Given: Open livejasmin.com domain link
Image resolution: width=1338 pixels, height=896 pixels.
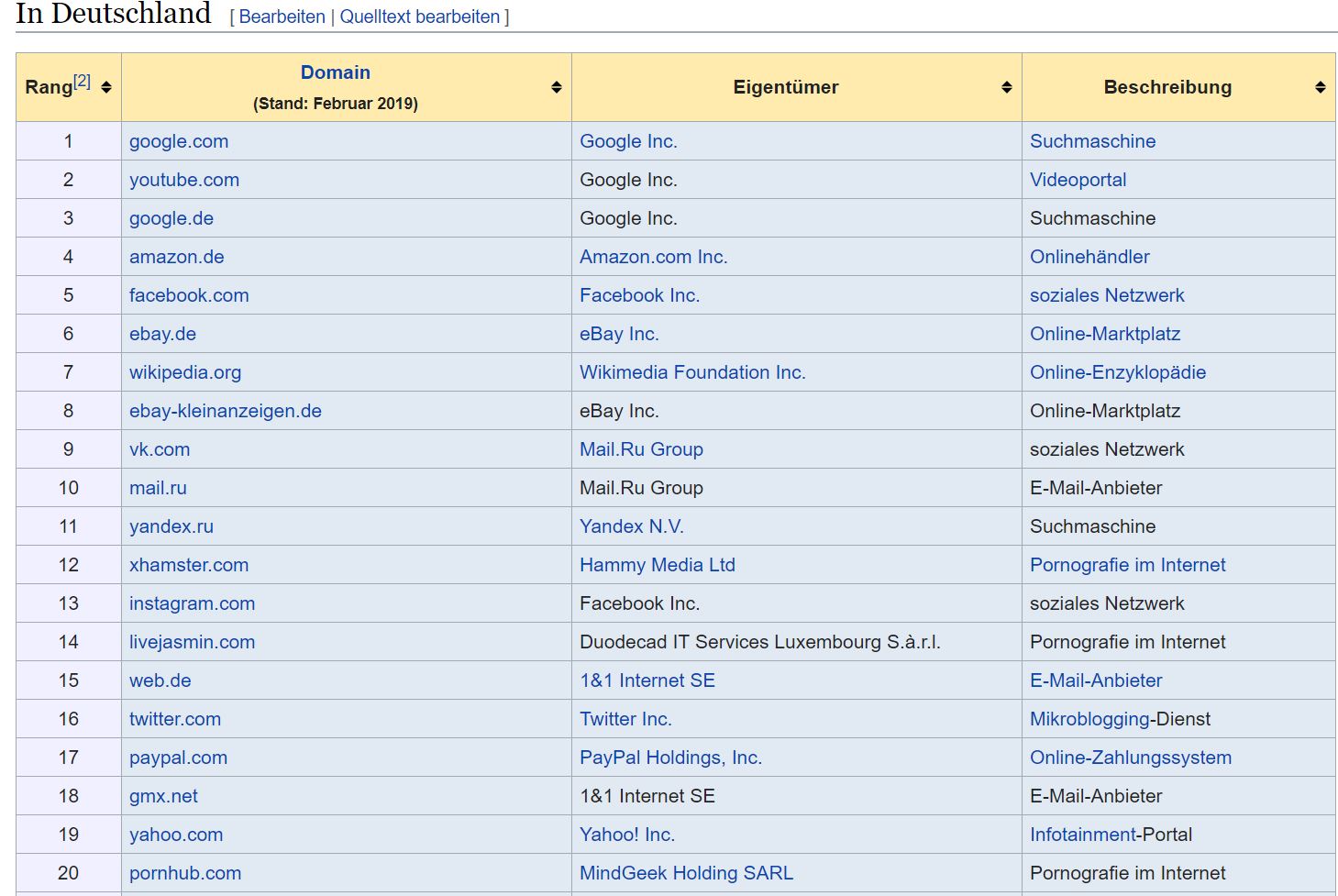Looking at the screenshot, I should [192, 642].
